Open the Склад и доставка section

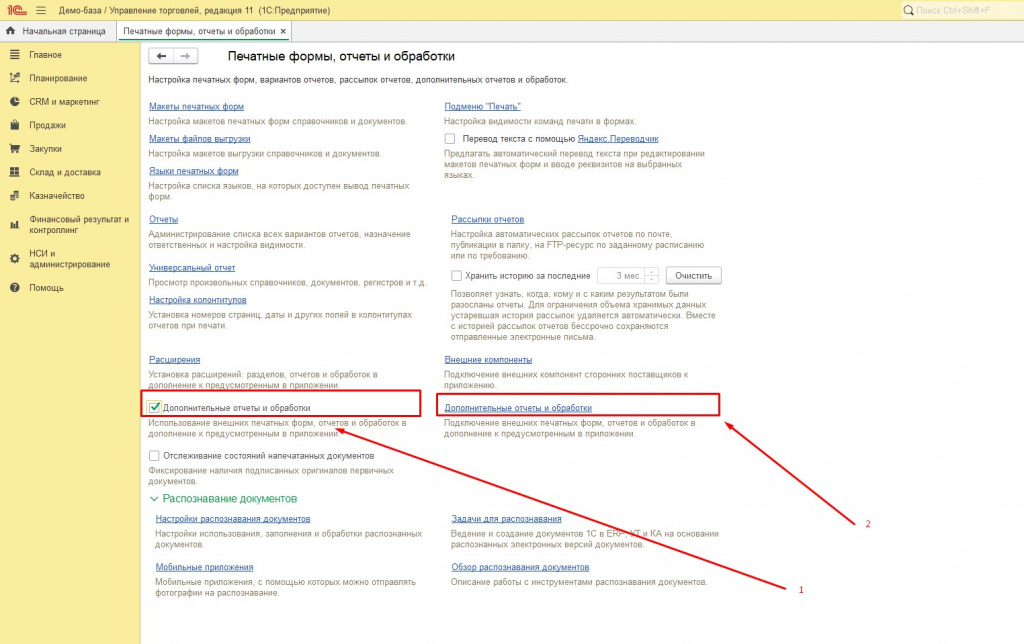65,172
